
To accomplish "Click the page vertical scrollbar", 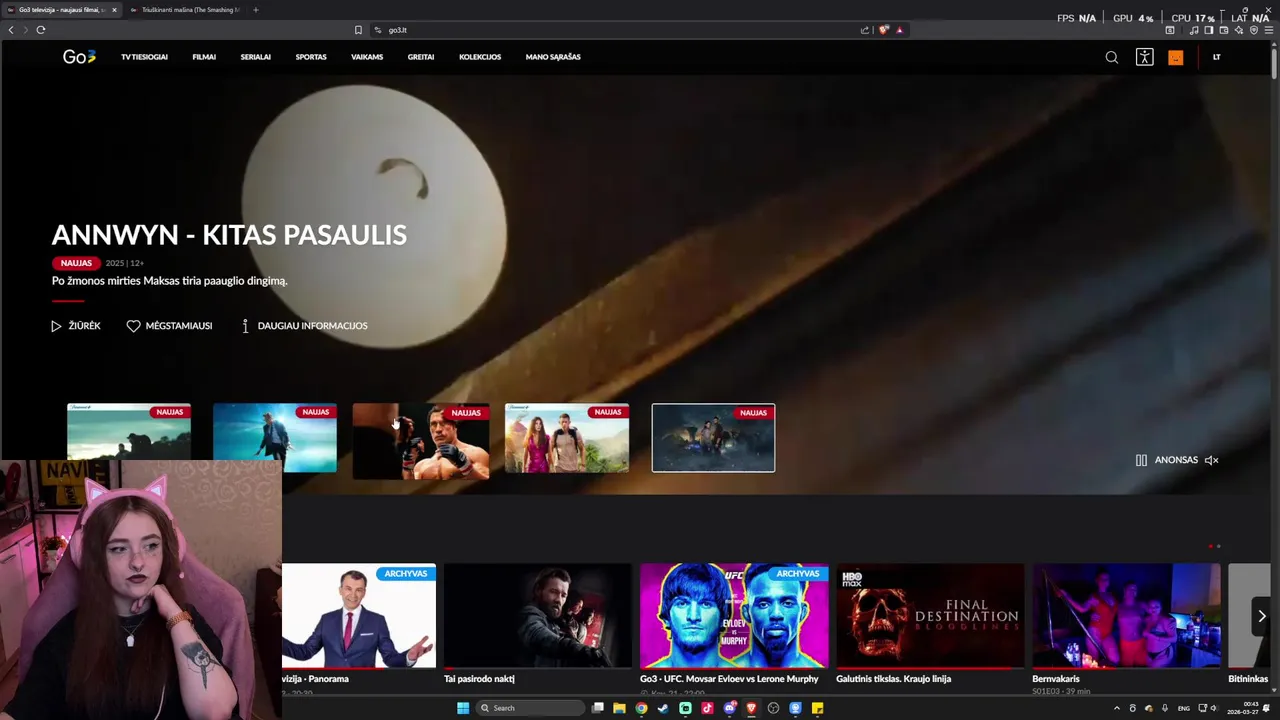I will coord(1274,62).
